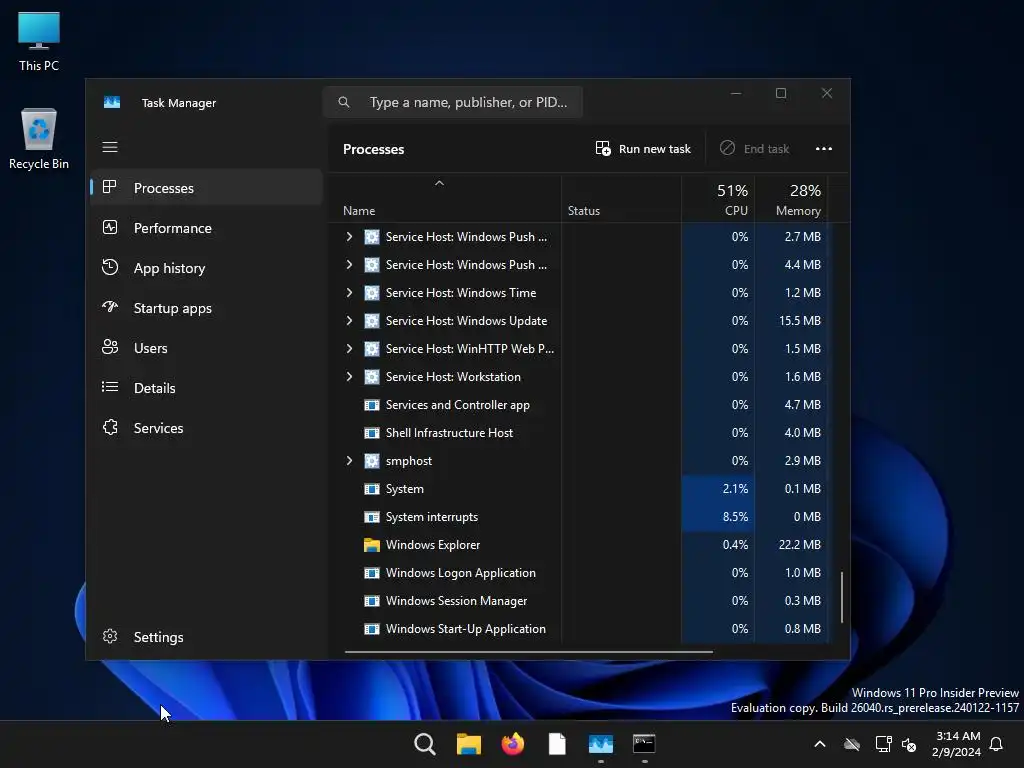Viewport: 1024px width, 768px height.
Task: Open the clock and date in taskbar
Action: [956, 744]
